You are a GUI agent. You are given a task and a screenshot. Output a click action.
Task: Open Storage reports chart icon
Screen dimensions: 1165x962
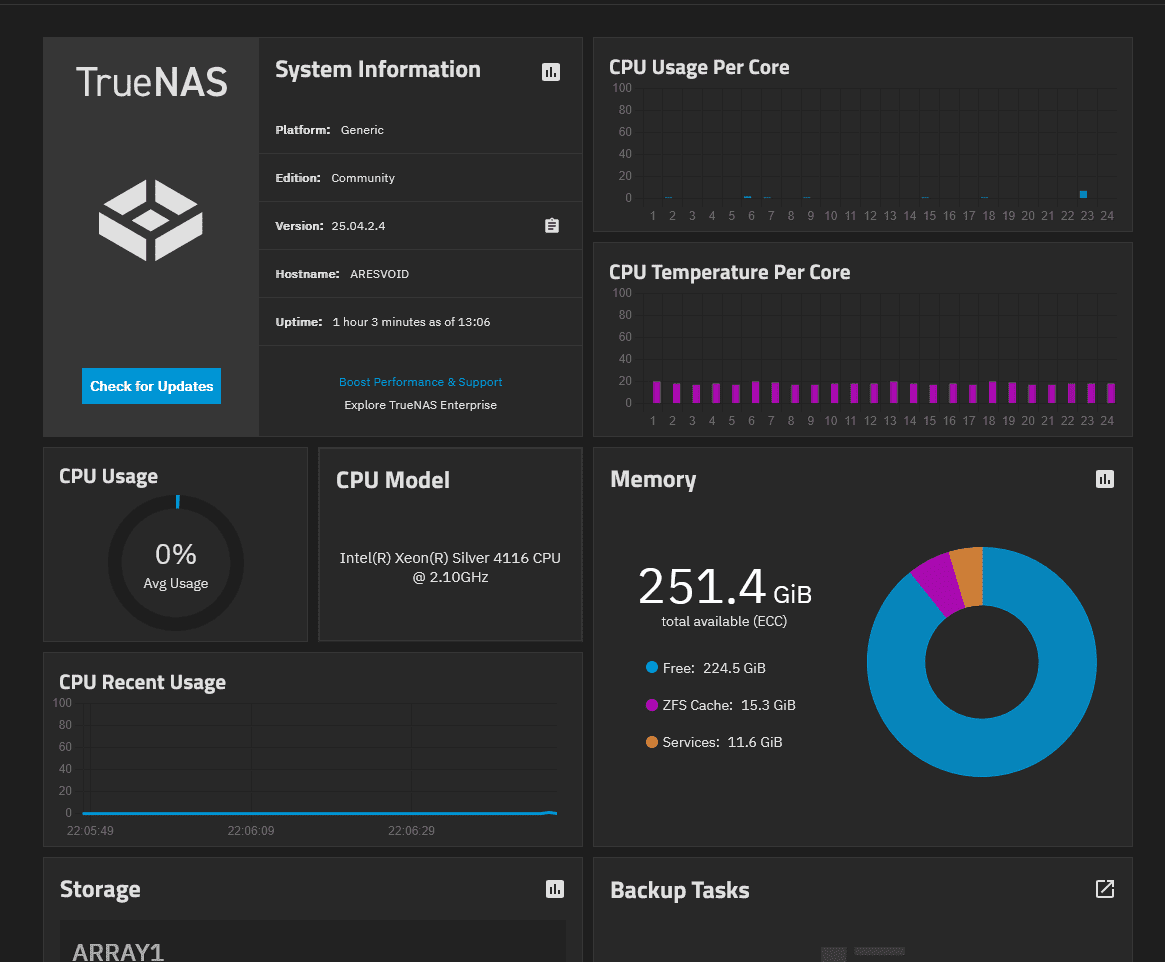coord(555,889)
